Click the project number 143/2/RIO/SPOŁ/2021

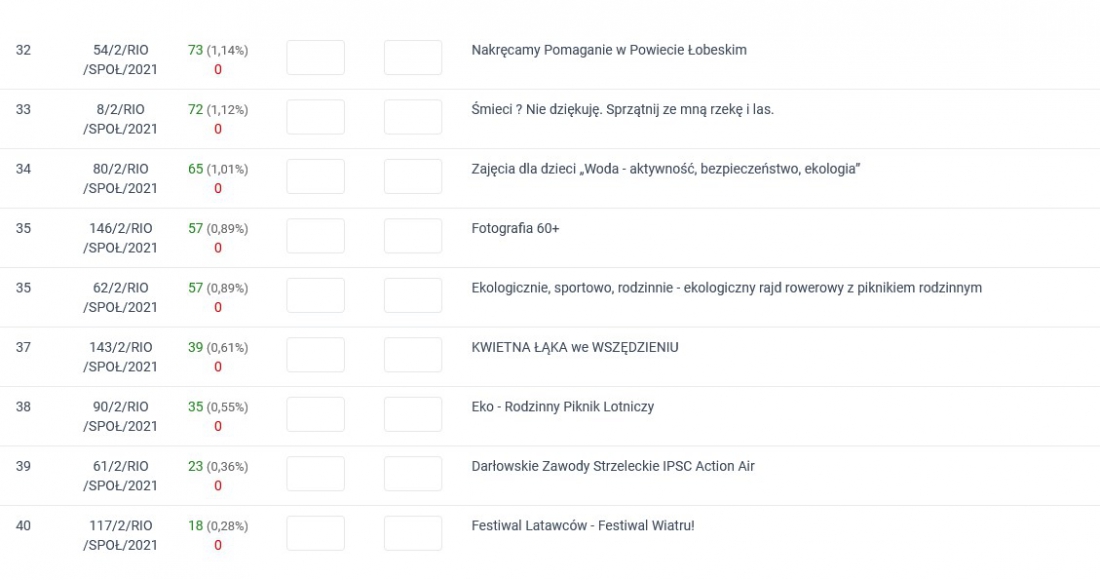[x=120, y=357]
